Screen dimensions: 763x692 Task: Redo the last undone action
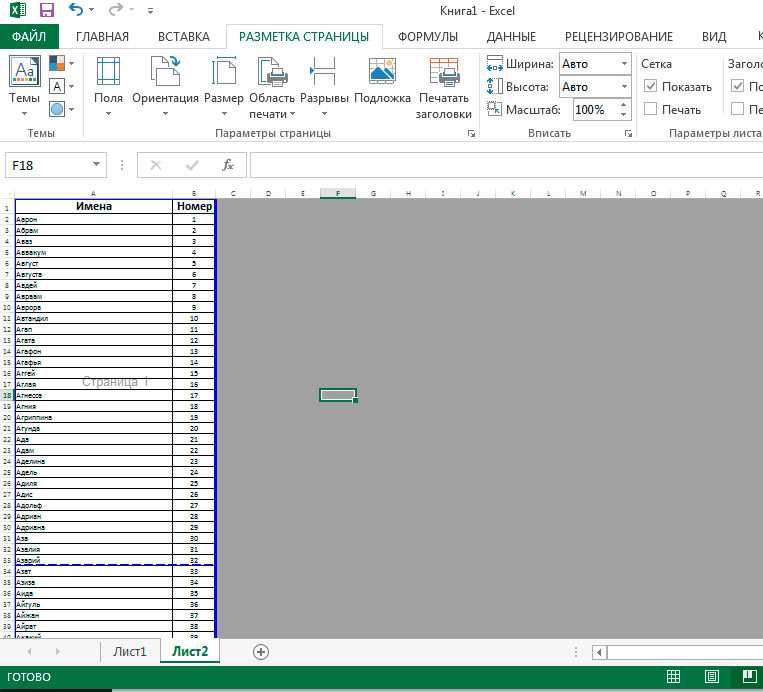115,10
